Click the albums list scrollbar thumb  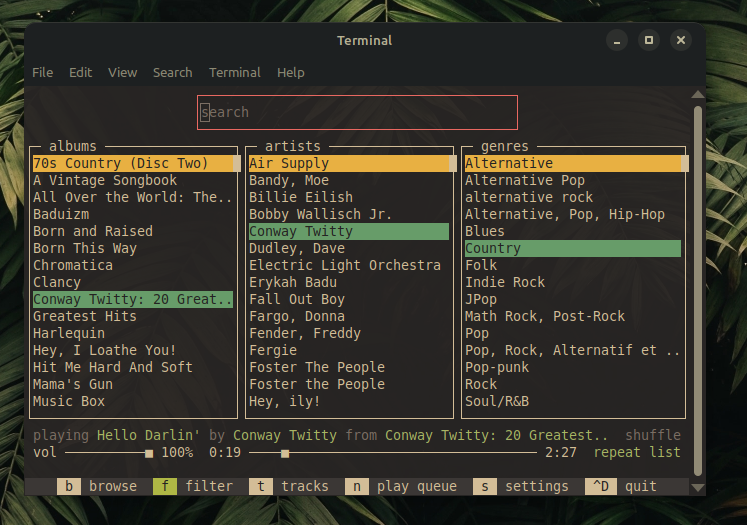pos(237,163)
